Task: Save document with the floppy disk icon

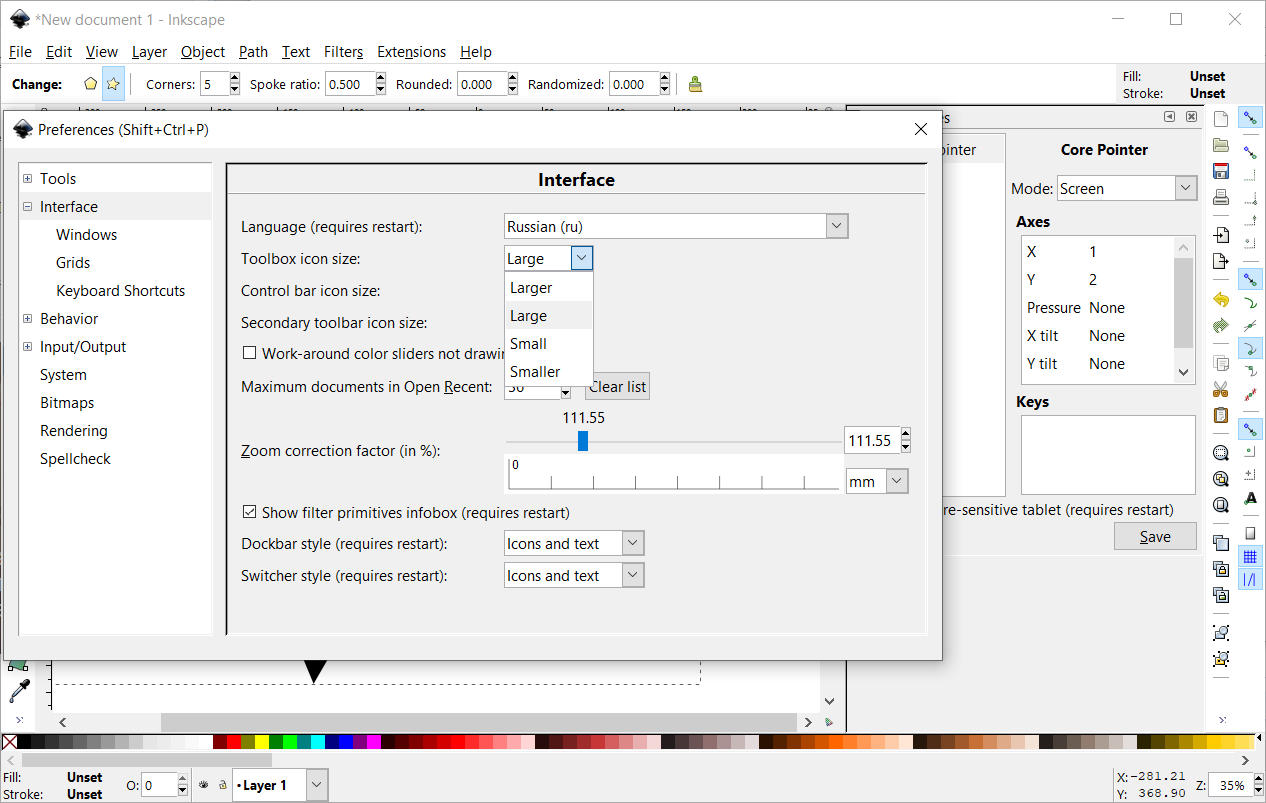Action: tap(1220, 171)
